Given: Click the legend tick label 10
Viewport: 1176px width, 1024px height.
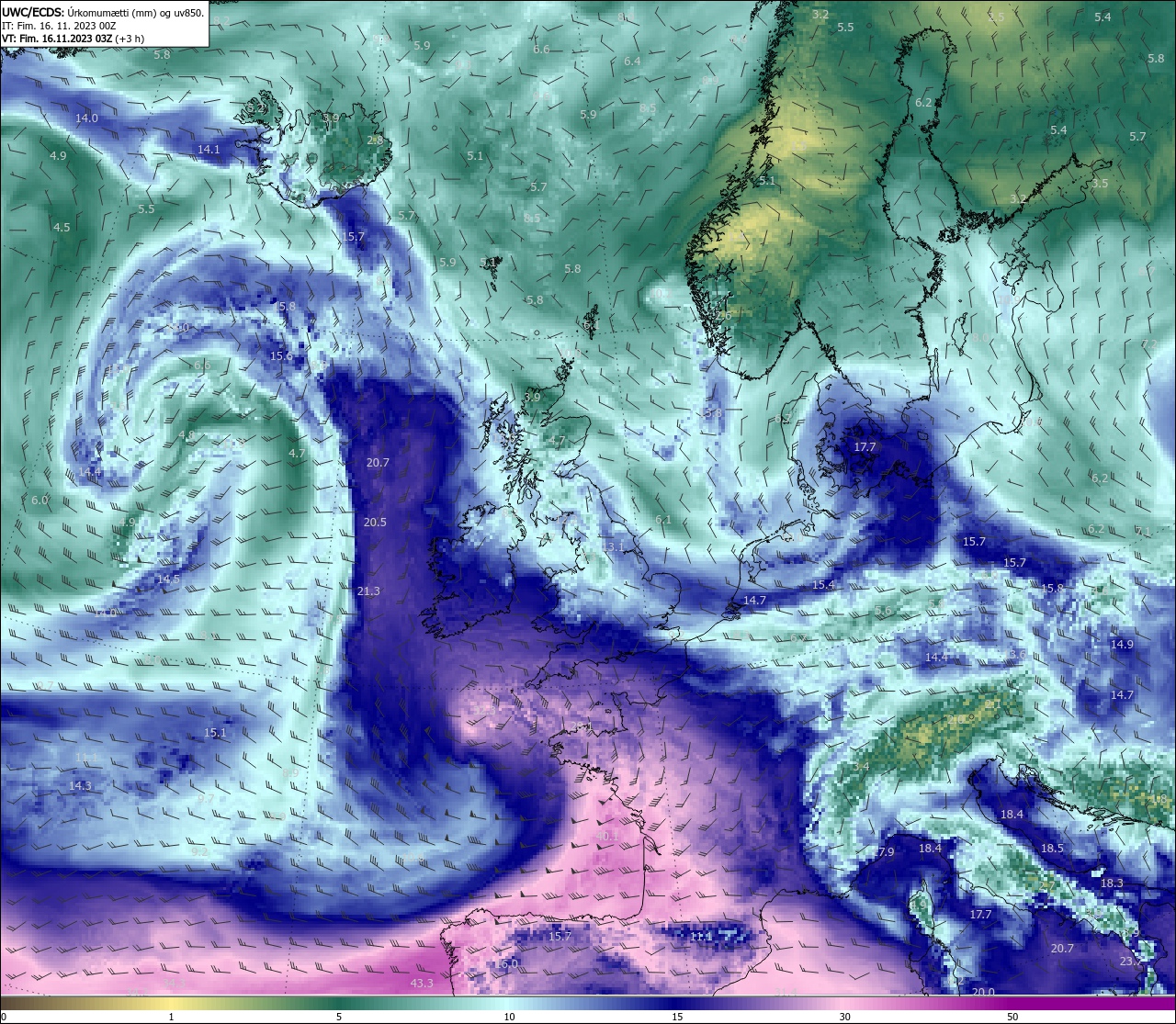Looking at the screenshot, I should click(509, 1017).
